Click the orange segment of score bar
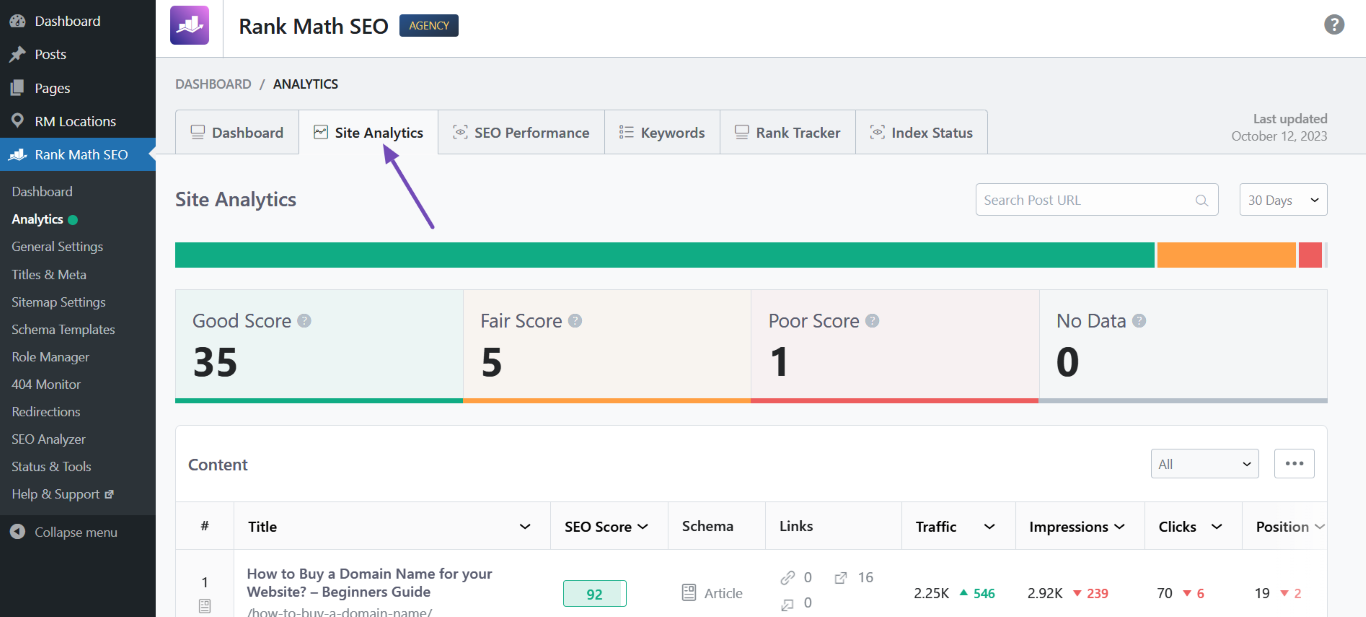 click(x=1227, y=255)
